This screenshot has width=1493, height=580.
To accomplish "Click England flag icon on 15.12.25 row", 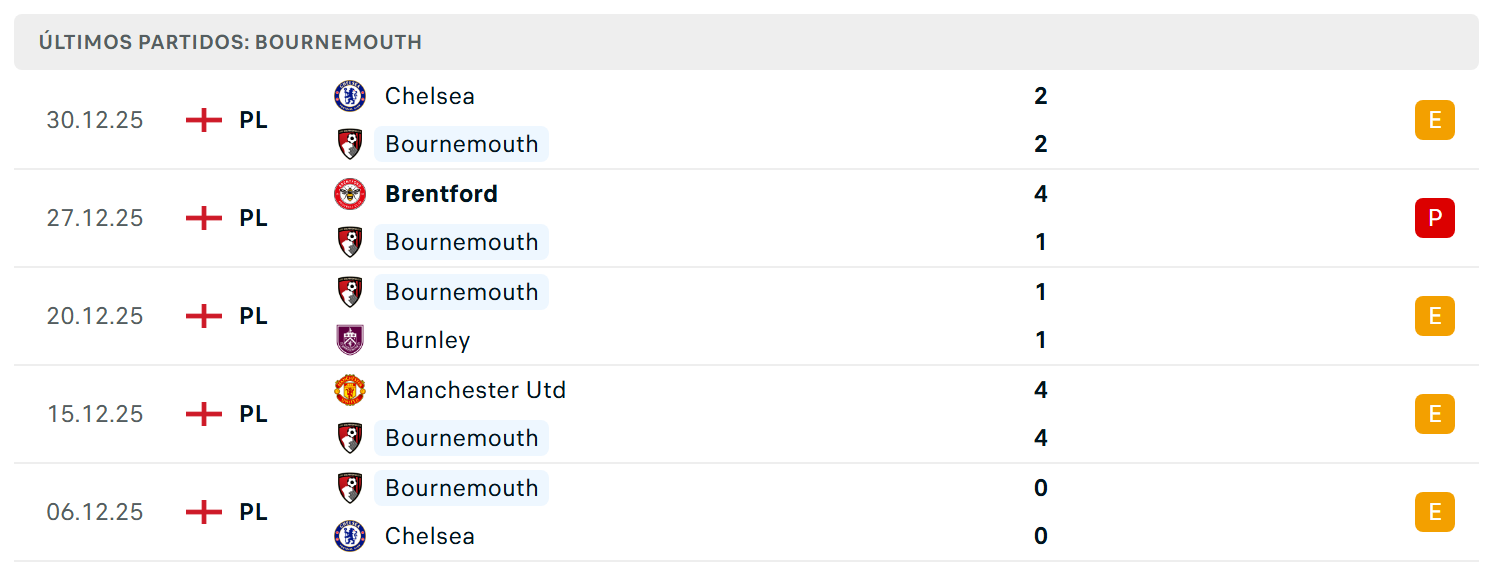I will coord(204,414).
